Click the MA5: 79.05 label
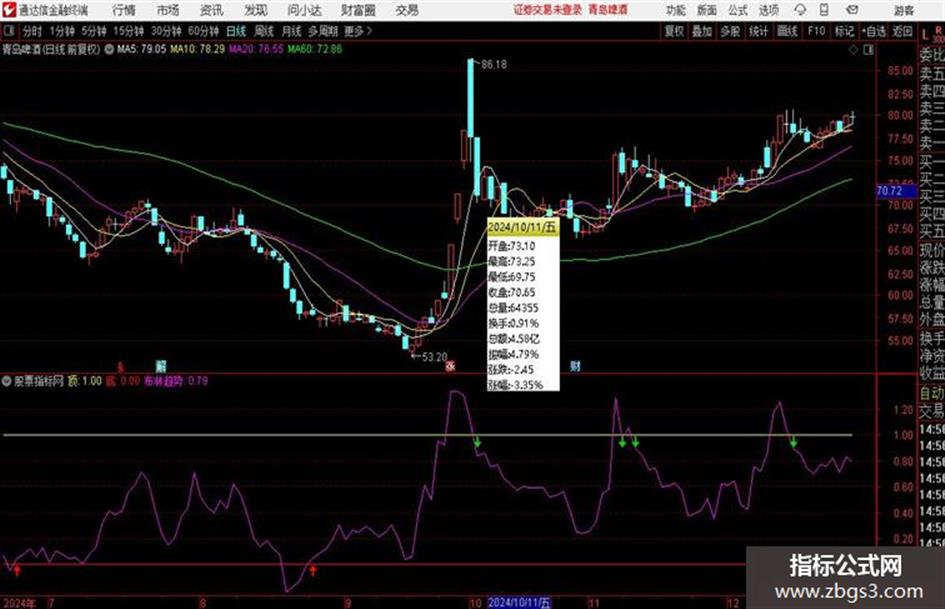This screenshot has height=609, width=945. tap(142, 49)
